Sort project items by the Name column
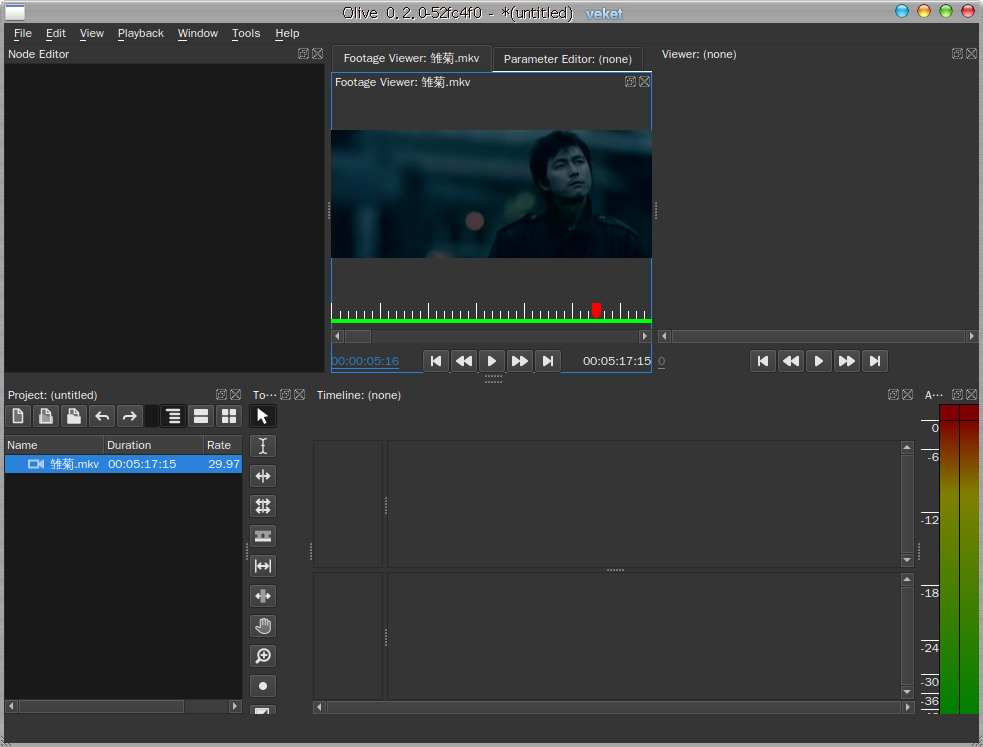983x747 pixels. (54, 445)
